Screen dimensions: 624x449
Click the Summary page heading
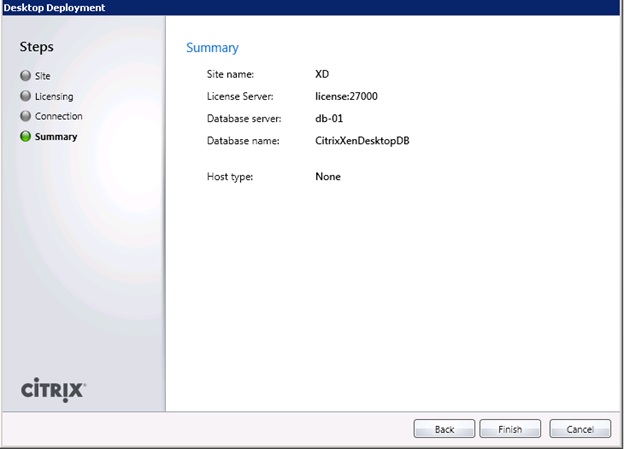click(x=213, y=48)
